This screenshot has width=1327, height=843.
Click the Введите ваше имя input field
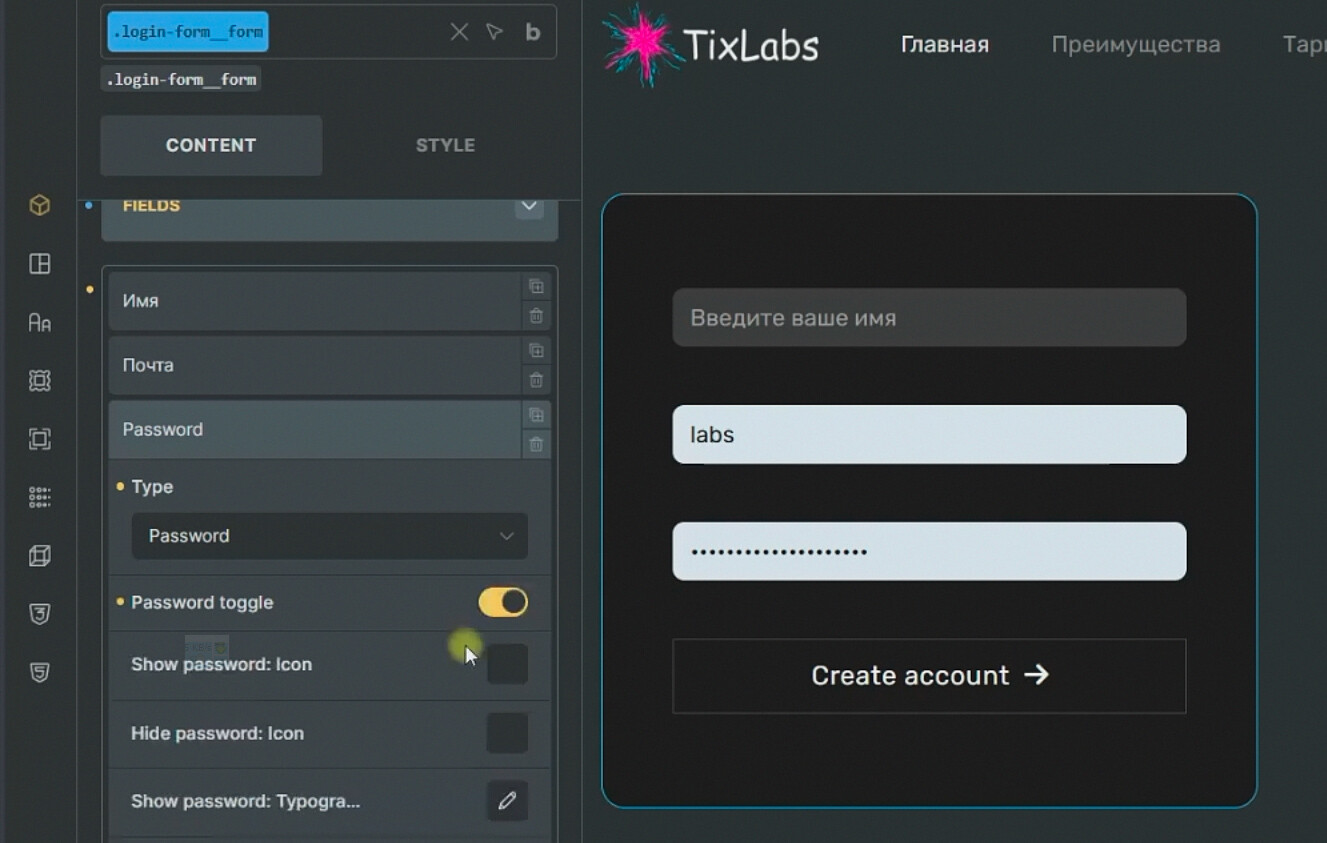coord(929,318)
